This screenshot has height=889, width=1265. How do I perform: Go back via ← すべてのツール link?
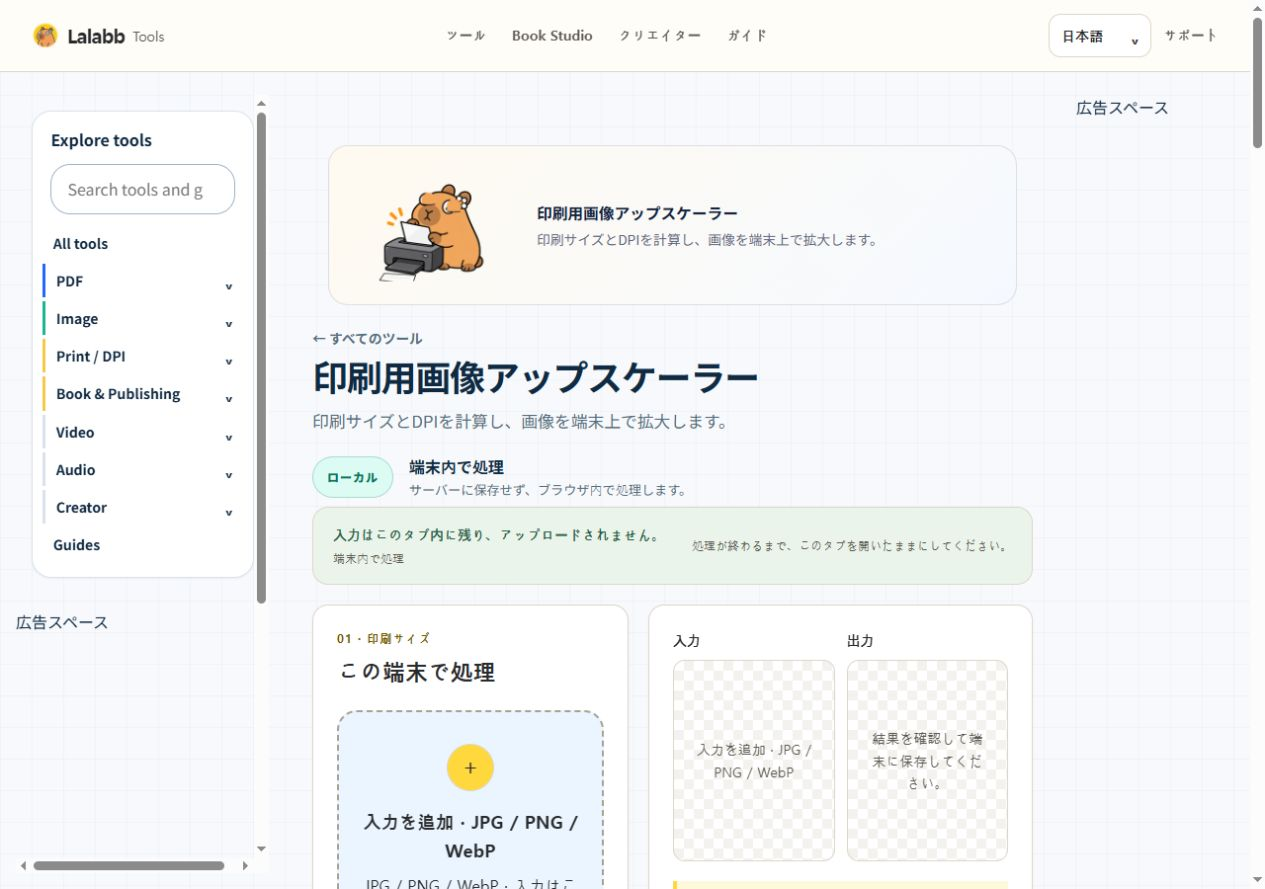click(x=367, y=338)
